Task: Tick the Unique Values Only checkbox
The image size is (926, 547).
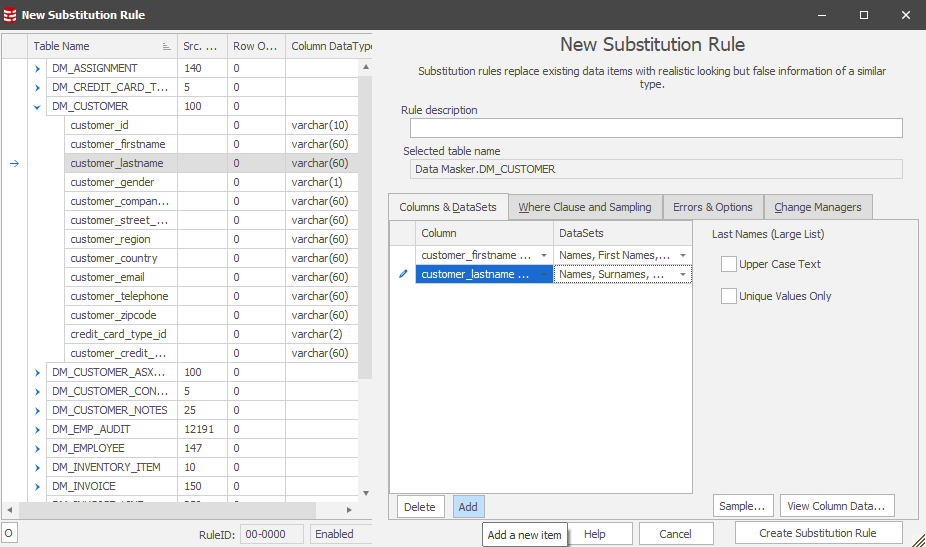Action: [x=729, y=296]
